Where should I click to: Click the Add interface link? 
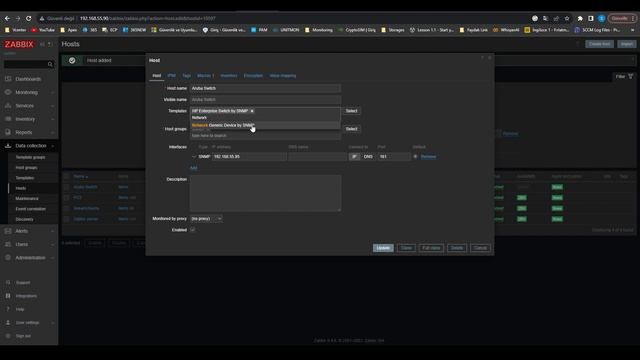click(x=193, y=168)
